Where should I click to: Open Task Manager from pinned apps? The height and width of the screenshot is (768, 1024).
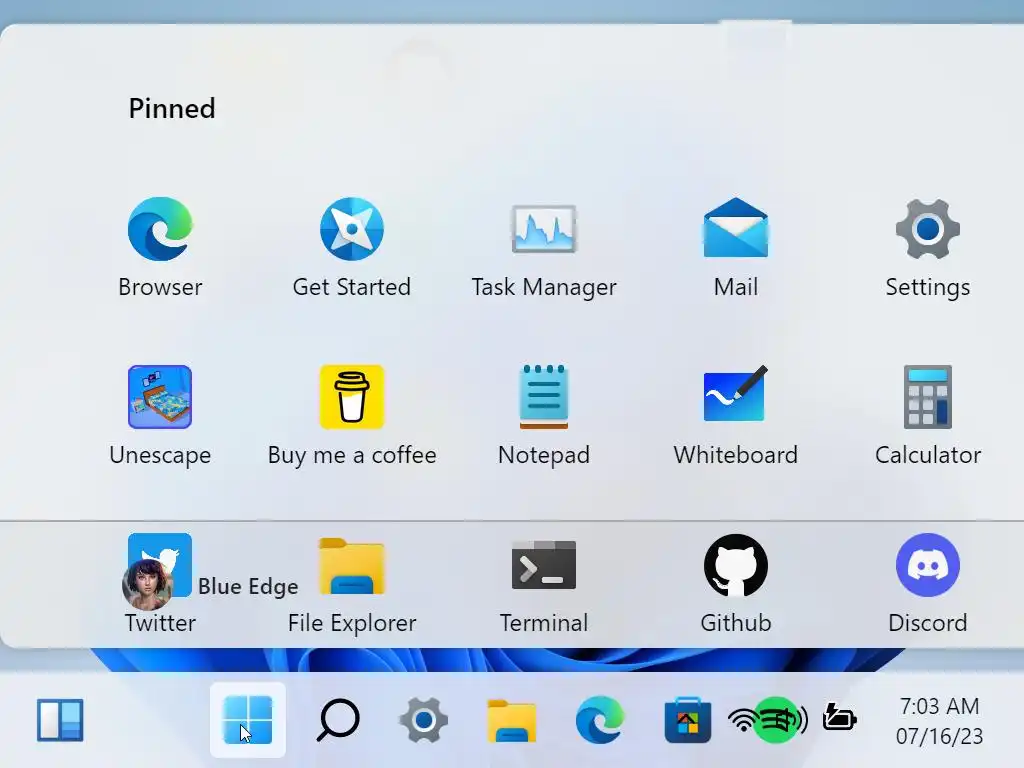click(544, 248)
